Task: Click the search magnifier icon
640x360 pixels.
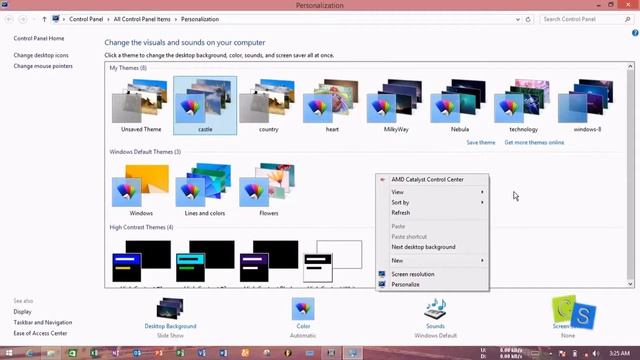Action: [x=628, y=19]
